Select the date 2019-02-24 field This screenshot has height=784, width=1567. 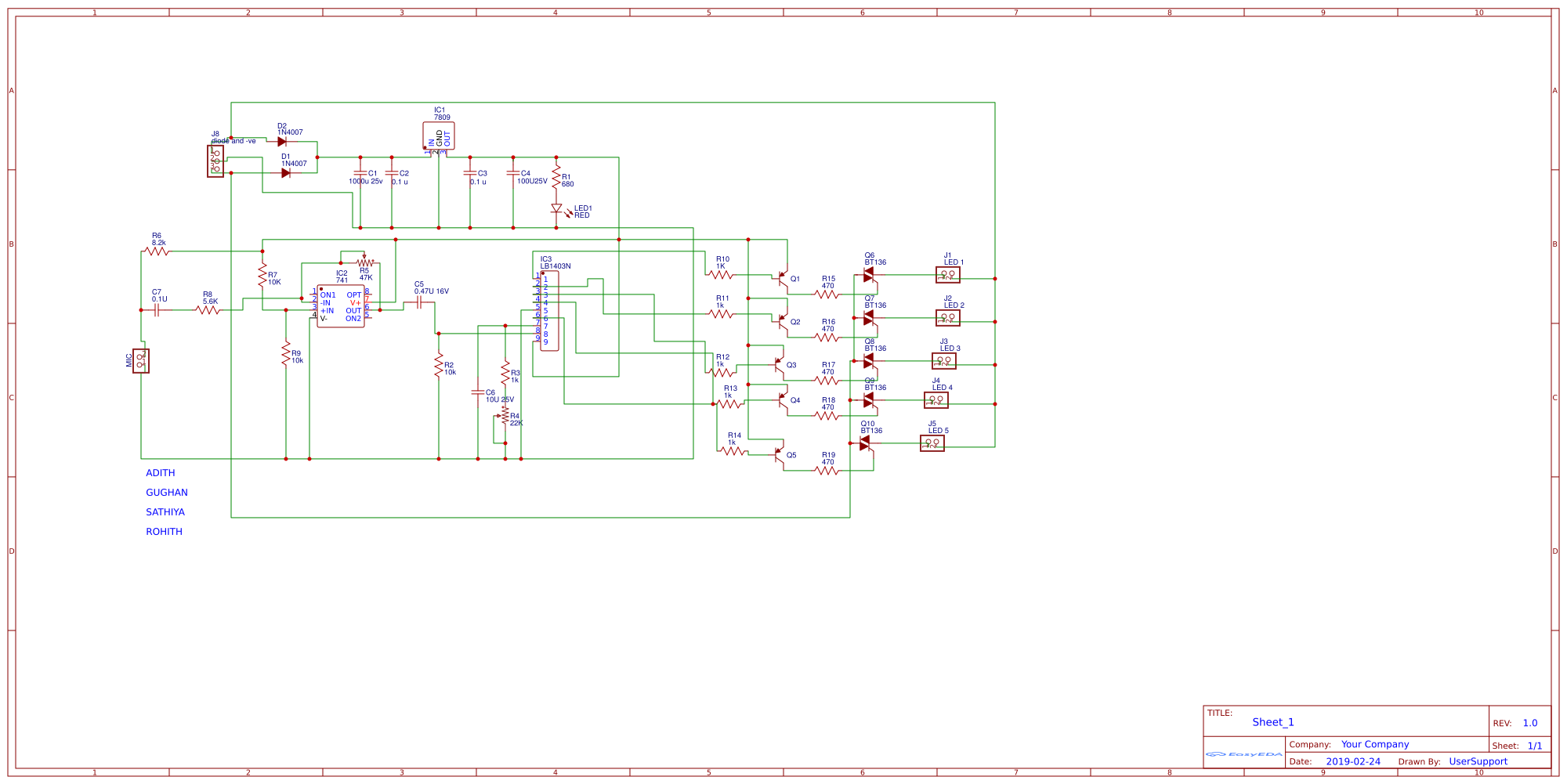click(x=1353, y=761)
